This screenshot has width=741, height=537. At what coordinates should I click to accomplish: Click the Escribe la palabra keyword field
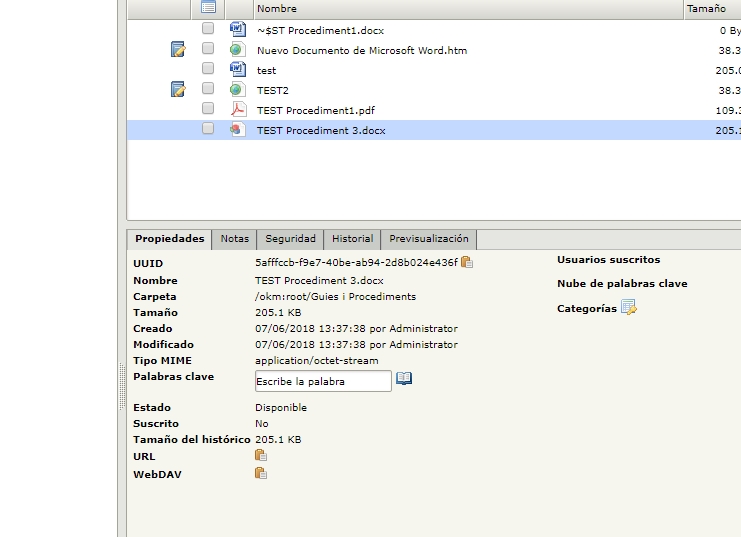point(323,381)
